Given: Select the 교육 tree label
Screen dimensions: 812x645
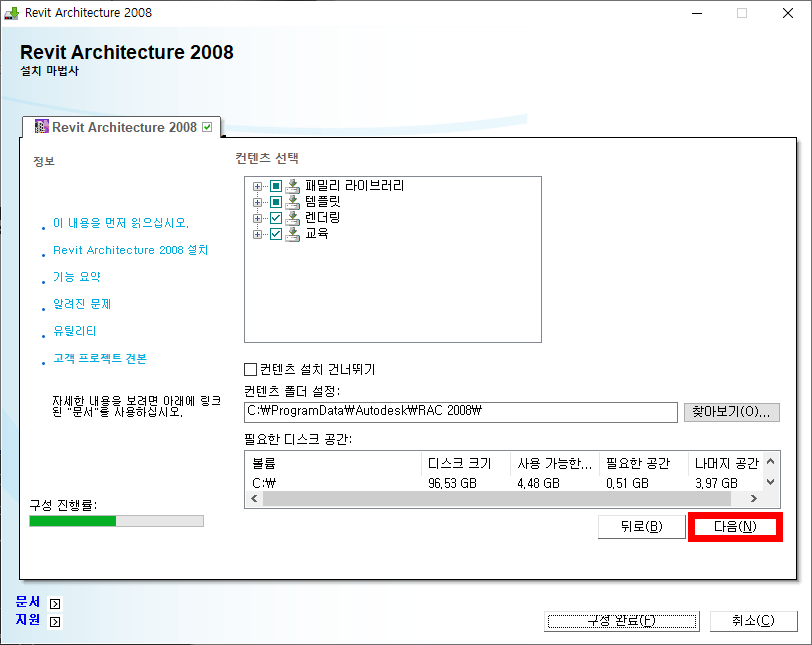Looking at the screenshot, I should (x=316, y=233).
